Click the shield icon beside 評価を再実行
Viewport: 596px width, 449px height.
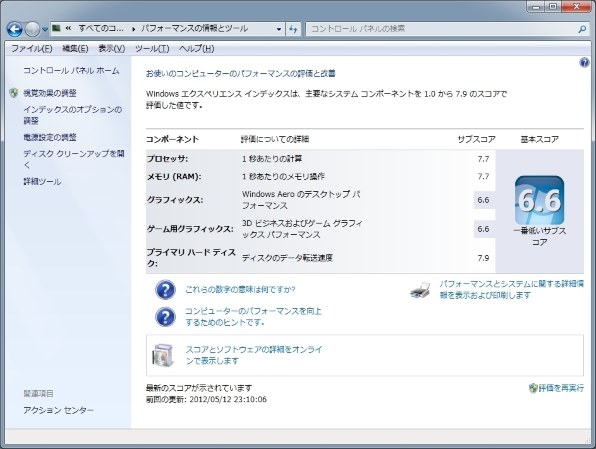(533, 388)
